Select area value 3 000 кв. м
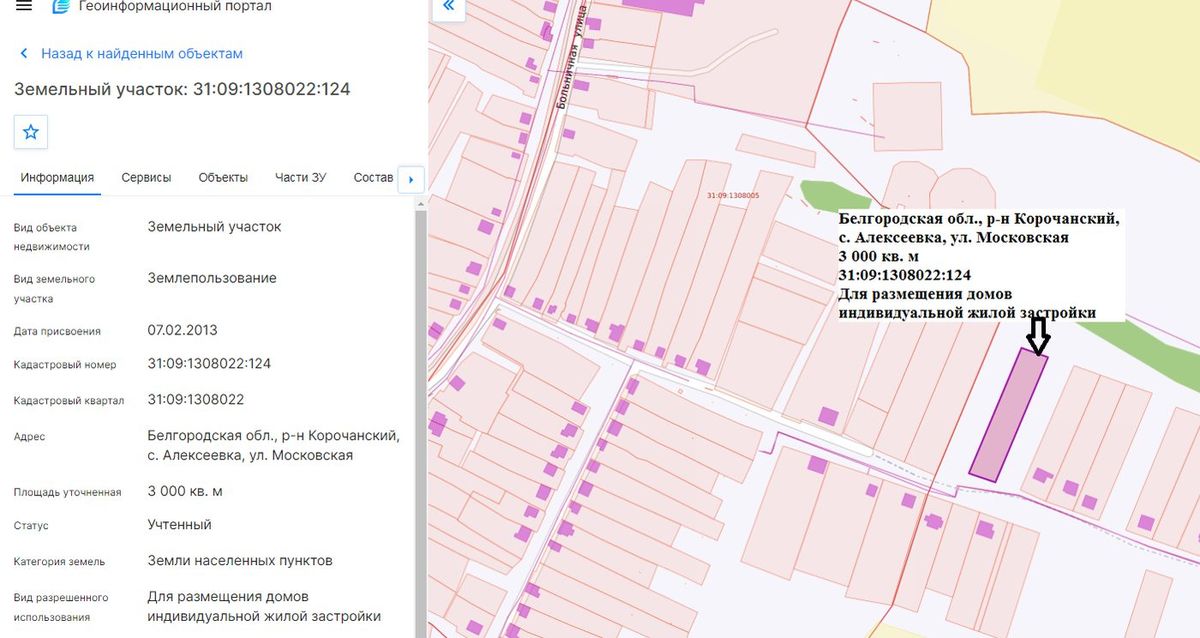Viewport: 1200px width, 638px height. tap(185, 491)
